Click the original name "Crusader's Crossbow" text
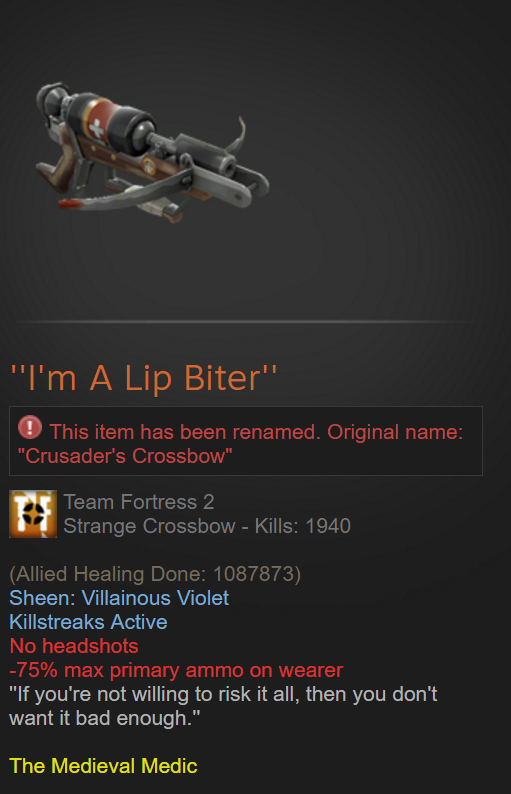 tap(125, 456)
